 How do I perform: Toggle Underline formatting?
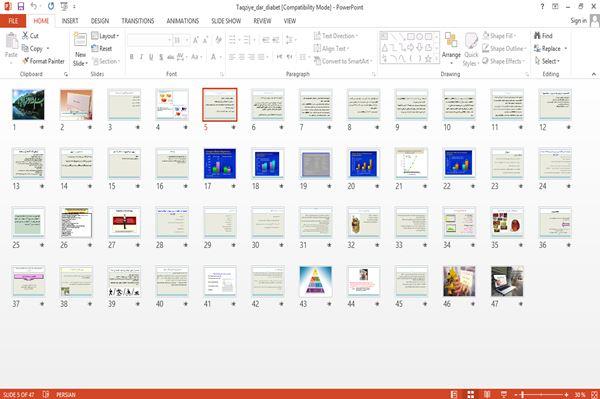tap(151, 57)
